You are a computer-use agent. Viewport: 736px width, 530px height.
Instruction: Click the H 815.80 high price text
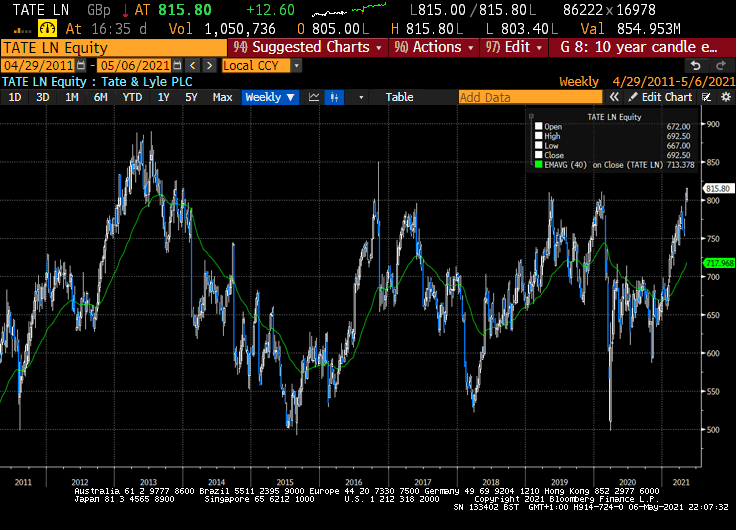[x=427, y=29]
